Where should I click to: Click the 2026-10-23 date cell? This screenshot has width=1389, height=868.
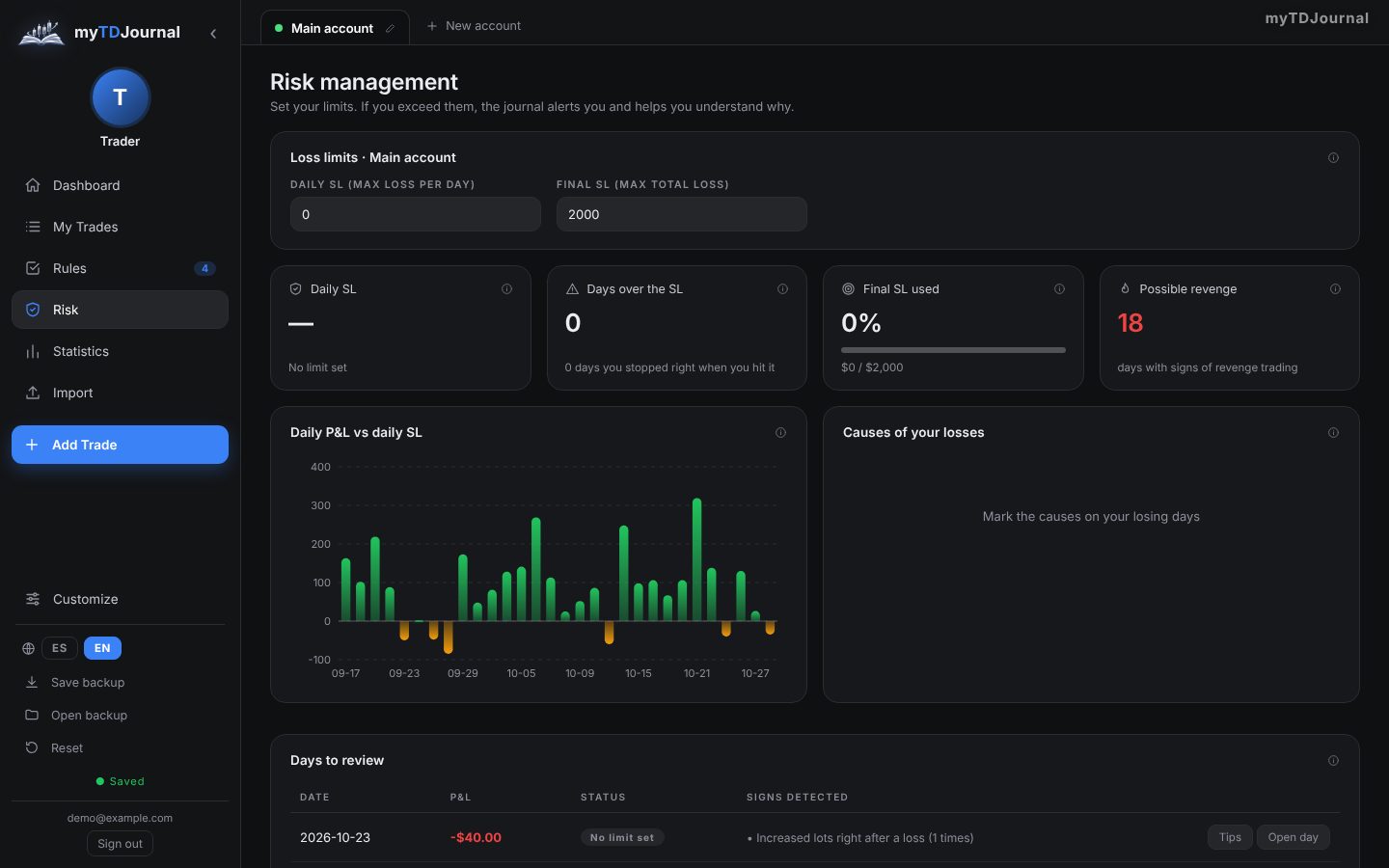coord(335,837)
